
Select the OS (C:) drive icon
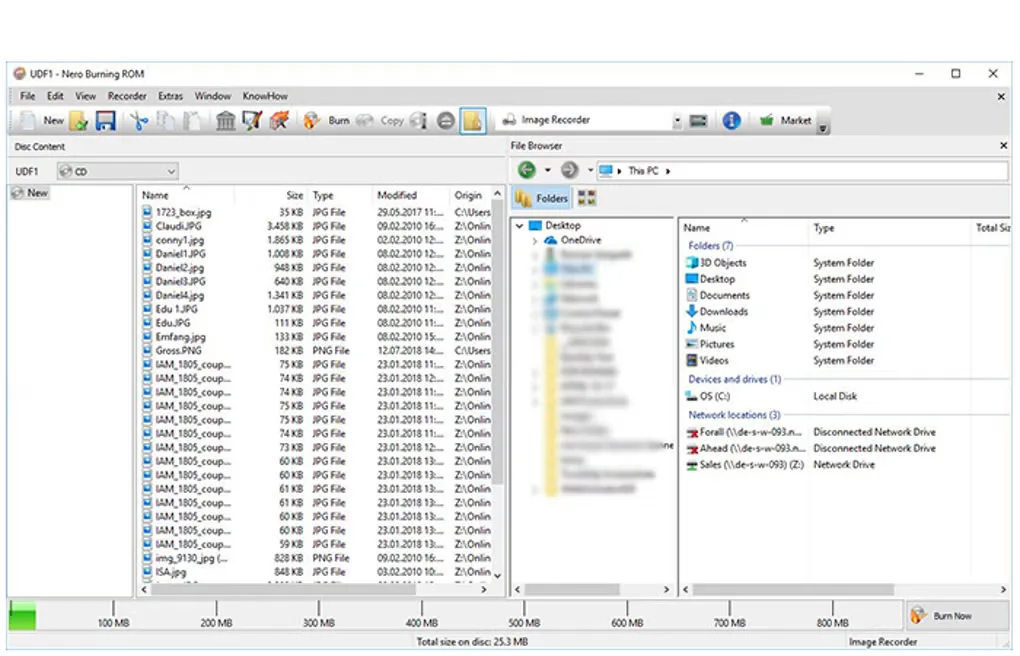(x=691, y=396)
